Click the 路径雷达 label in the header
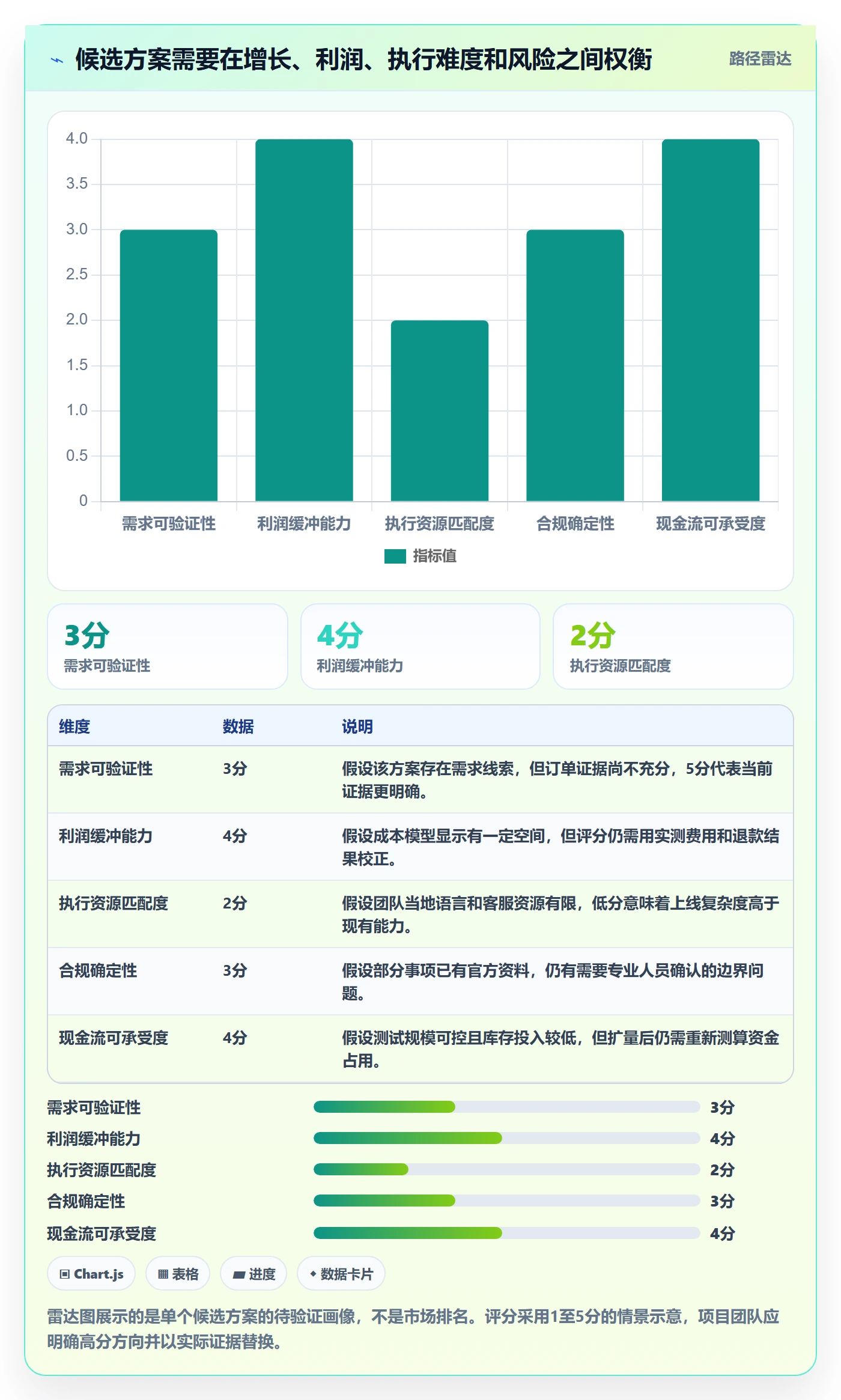This screenshot has width=841, height=1400. click(760, 59)
